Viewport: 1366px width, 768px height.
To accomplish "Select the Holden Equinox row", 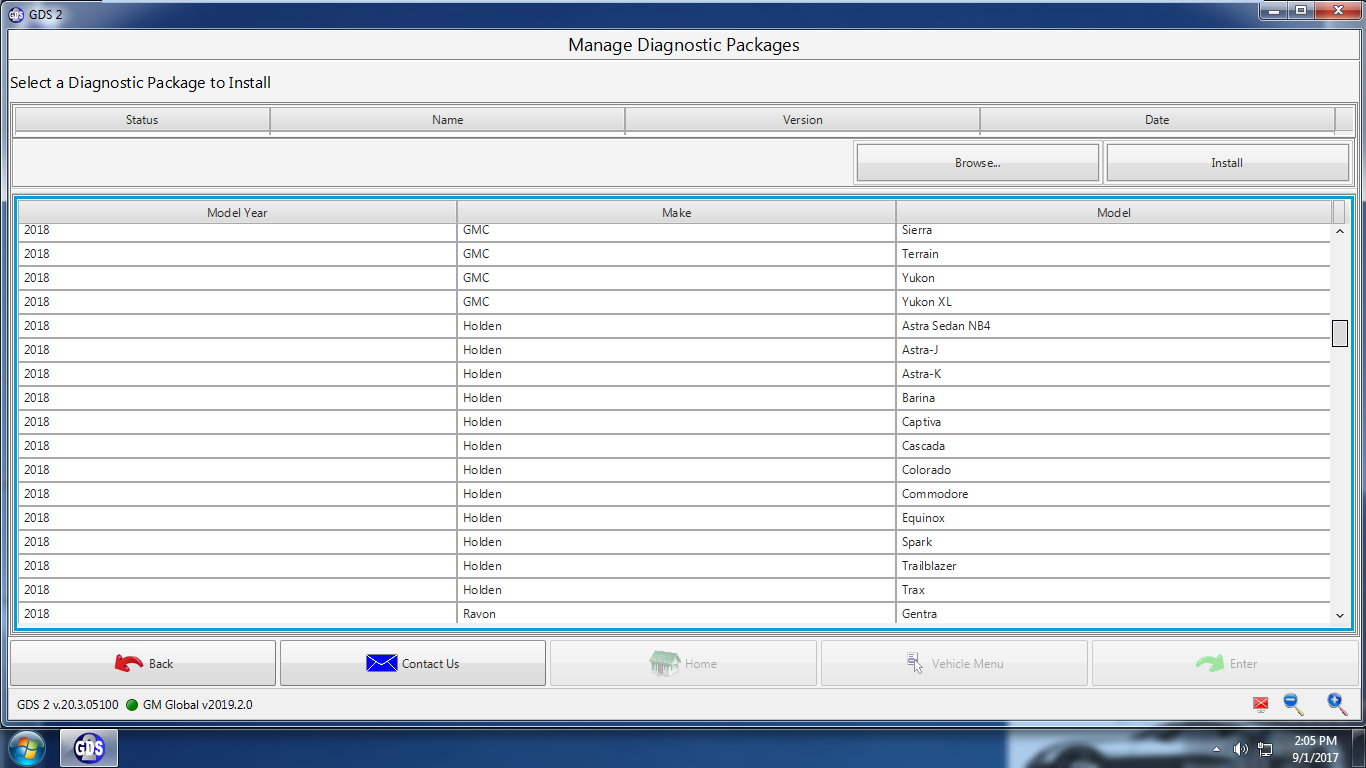I will (674, 518).
